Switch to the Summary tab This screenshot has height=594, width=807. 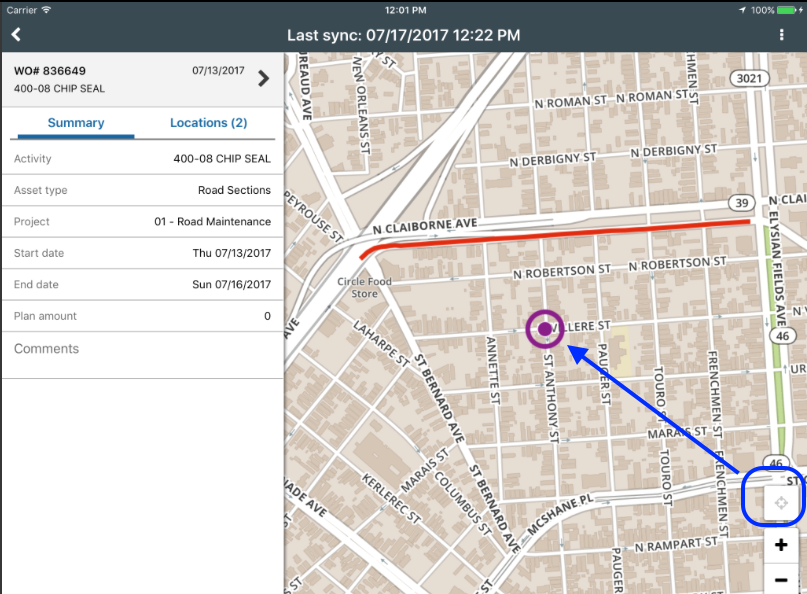pos(76,123)
